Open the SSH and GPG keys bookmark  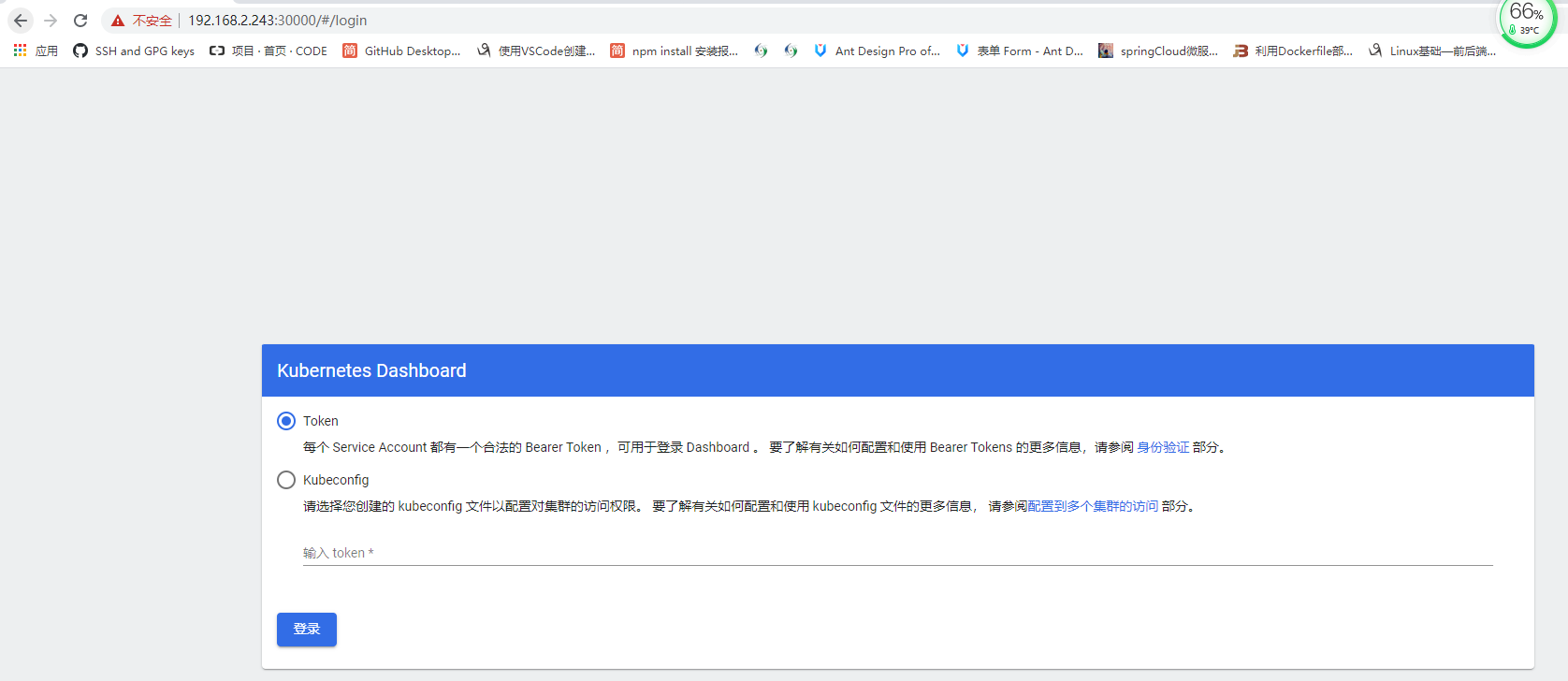(x=134, y=51)
